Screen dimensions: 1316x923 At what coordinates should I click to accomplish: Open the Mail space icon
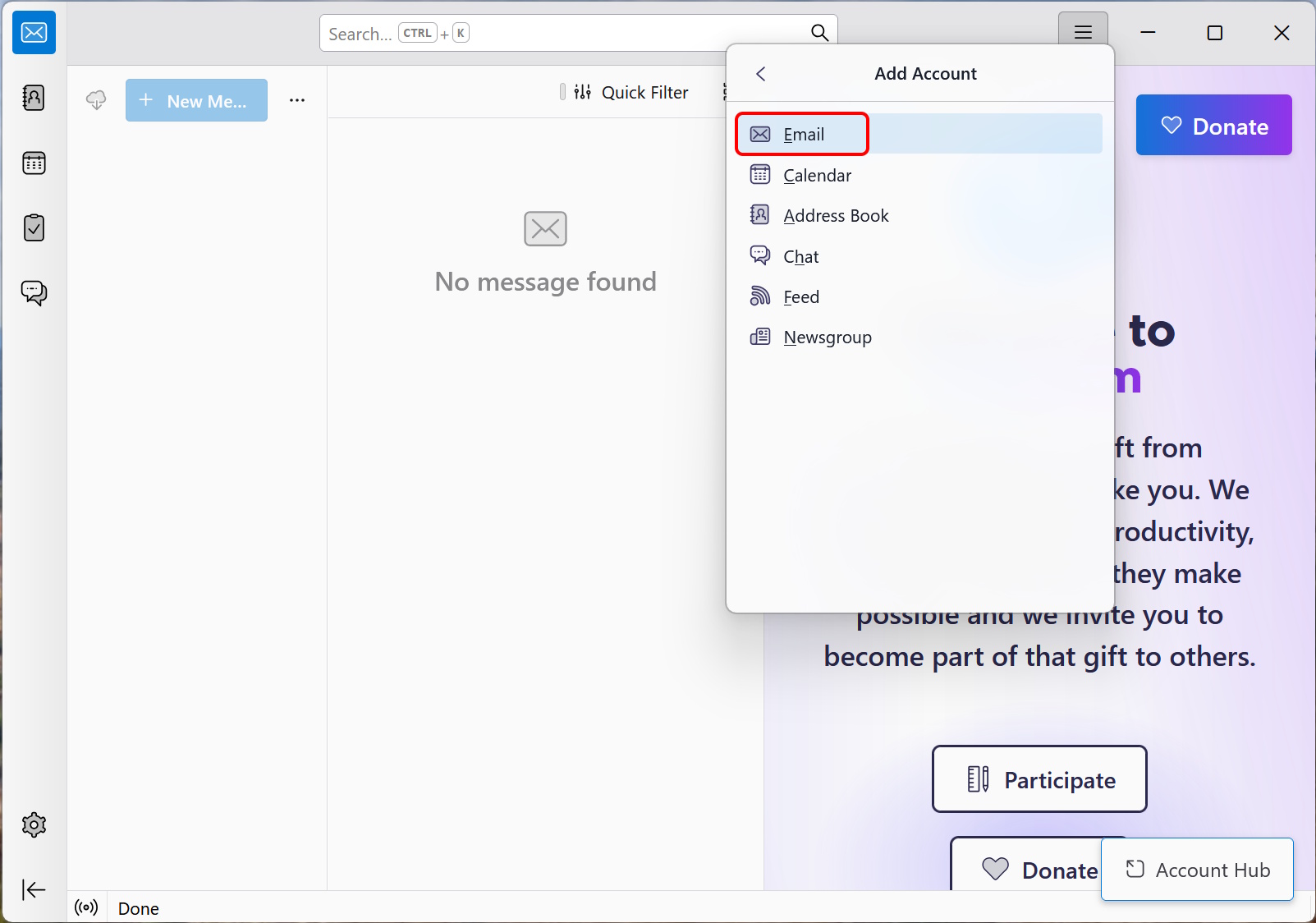(34, 33)
